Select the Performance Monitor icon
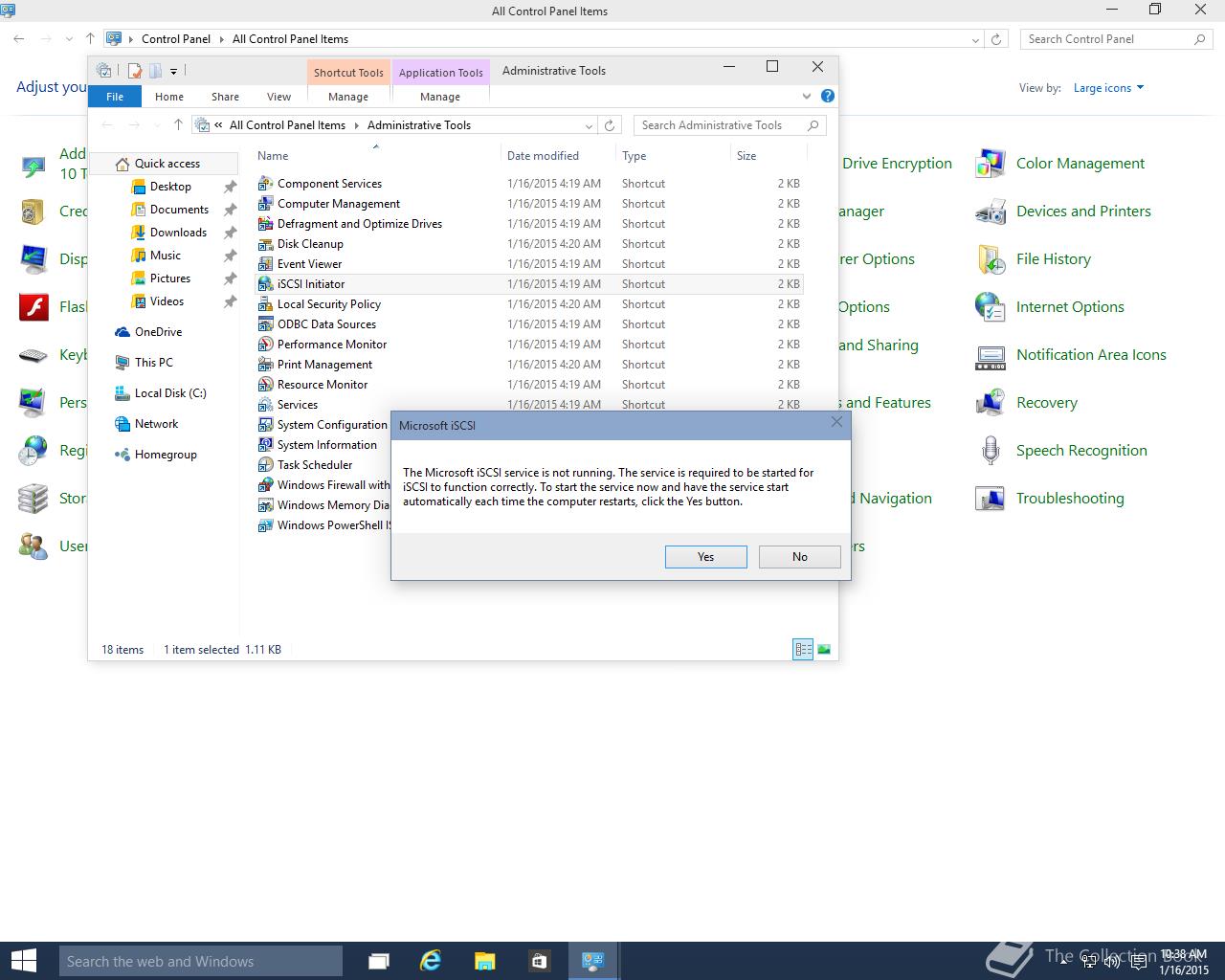 click(x=266, y=345)
